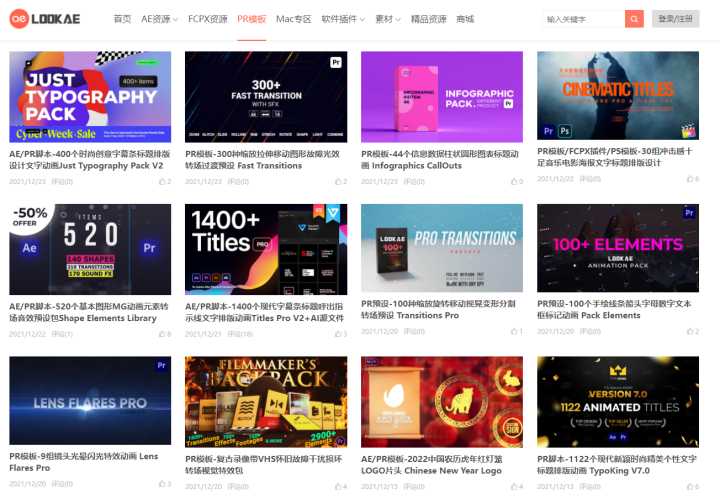
Task: Click like icon under Cinematic Titles post
Action: [x=690, y=179]
